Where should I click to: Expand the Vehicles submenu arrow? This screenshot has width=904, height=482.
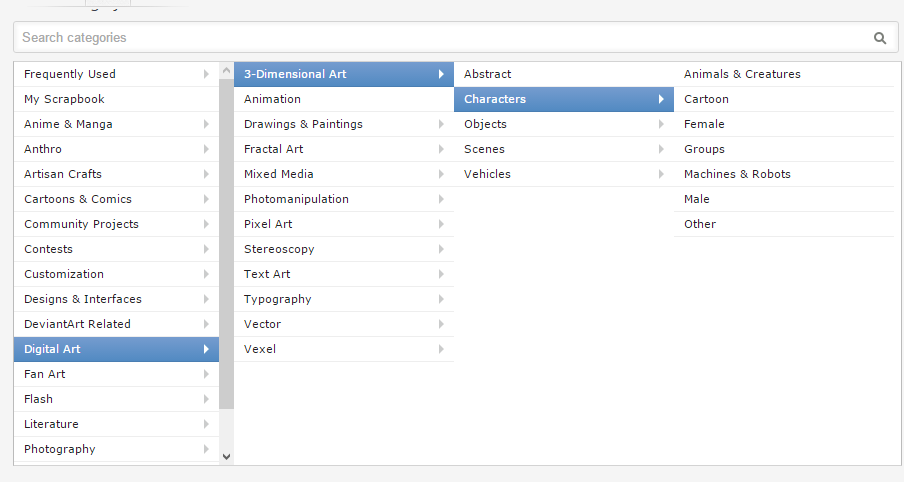click(x=660, y=174)
